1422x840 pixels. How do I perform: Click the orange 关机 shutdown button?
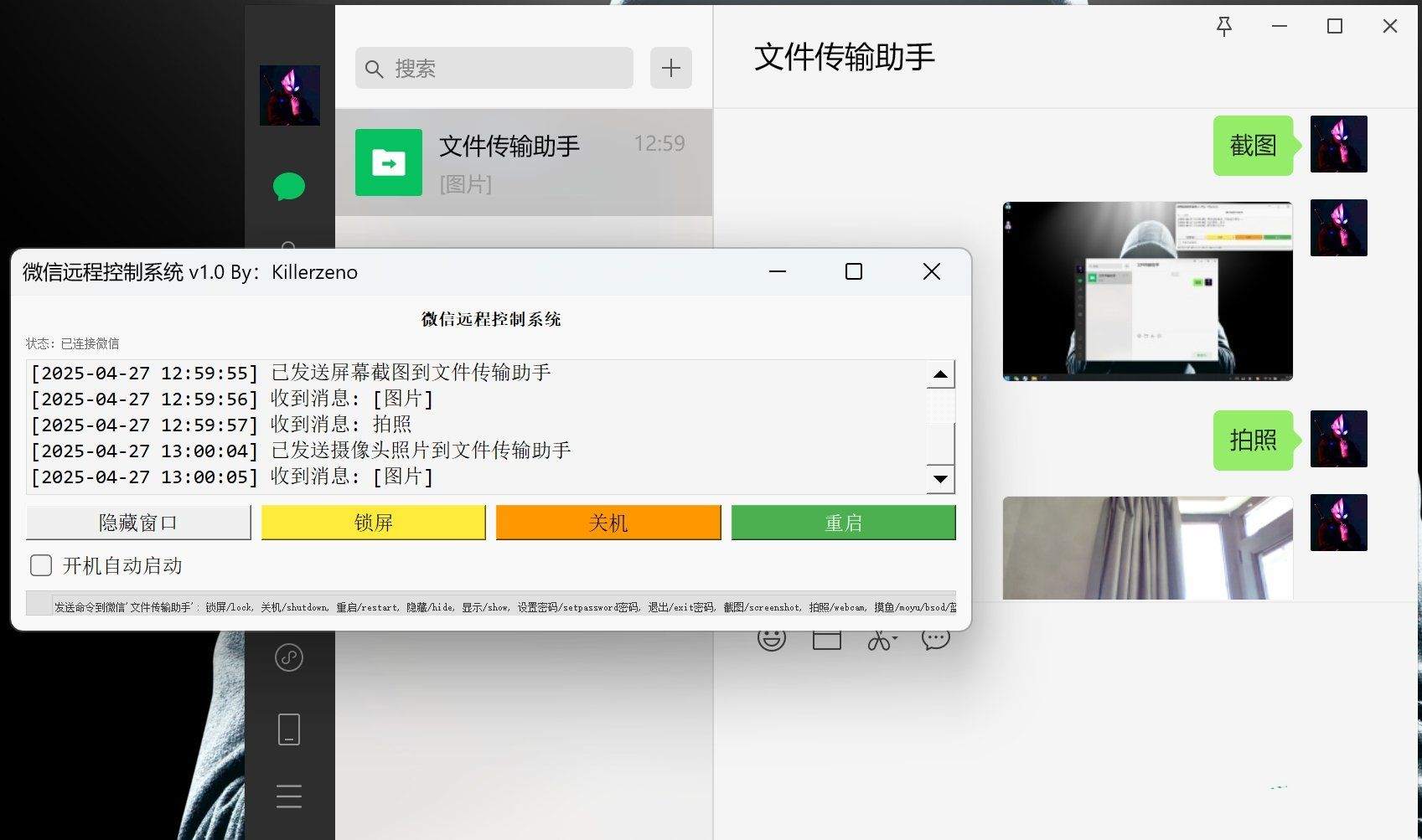click(x=608, y=522)
